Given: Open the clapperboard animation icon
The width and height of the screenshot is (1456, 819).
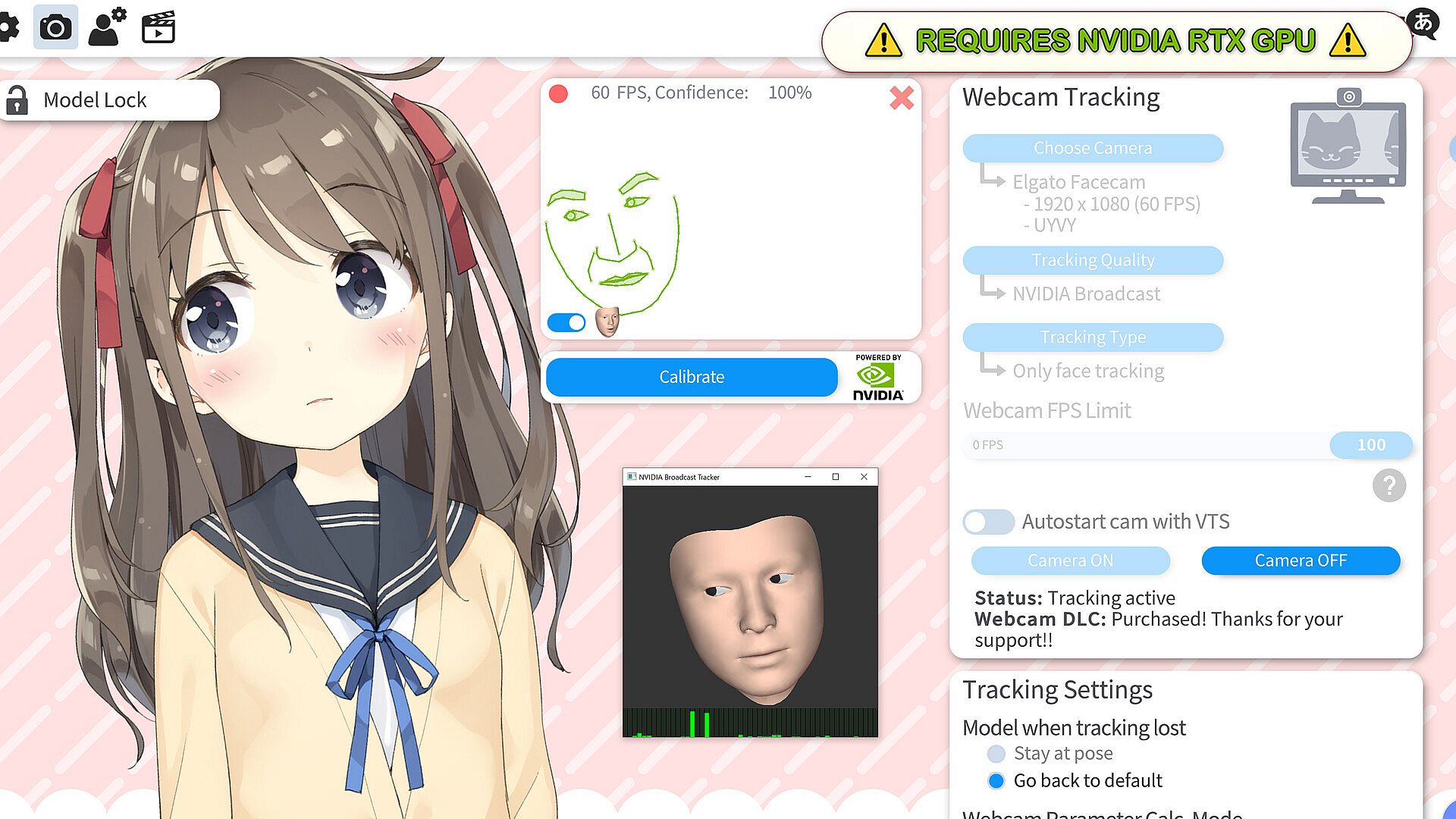Looking at the screenshot, I should [x=158, y=28].
